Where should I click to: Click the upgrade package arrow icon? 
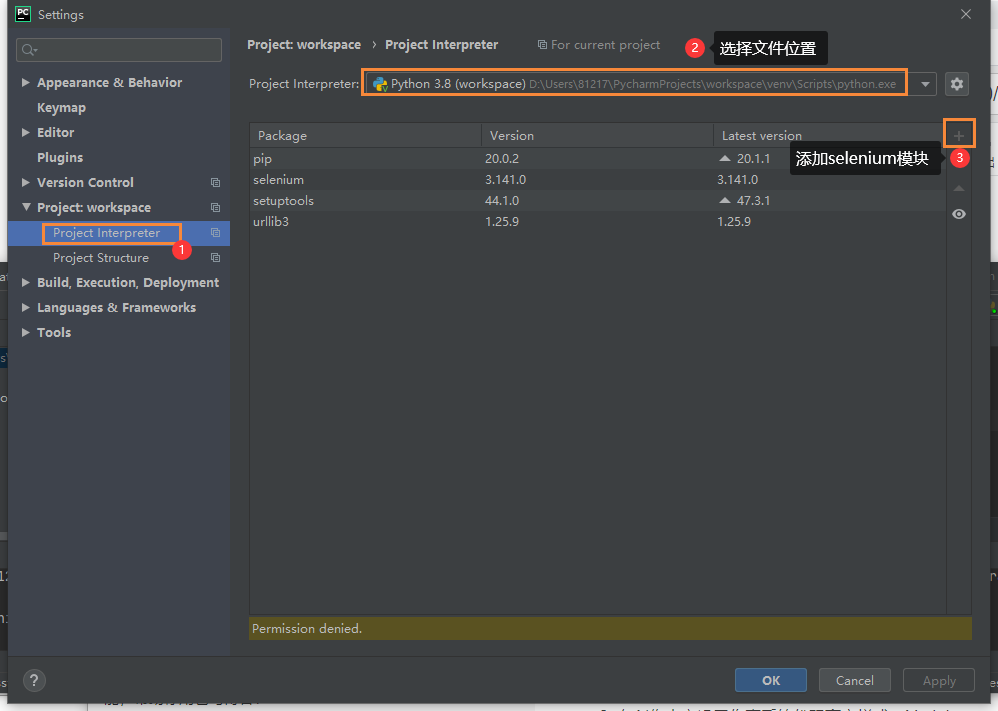pyautogui.click(x=959, y=188)
